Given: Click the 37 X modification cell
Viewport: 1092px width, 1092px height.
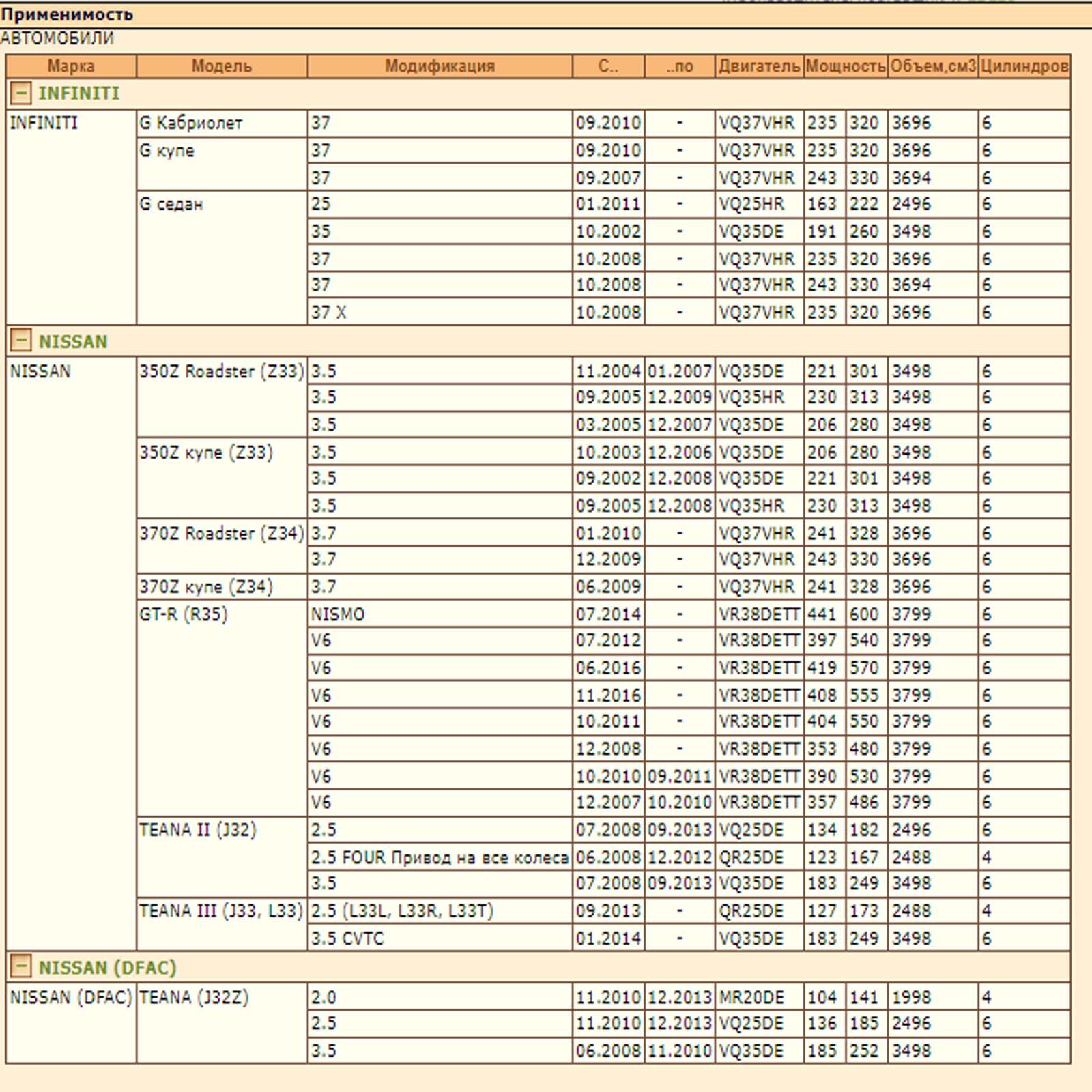Looking at the screenshot, I should [x=329, y=313].
